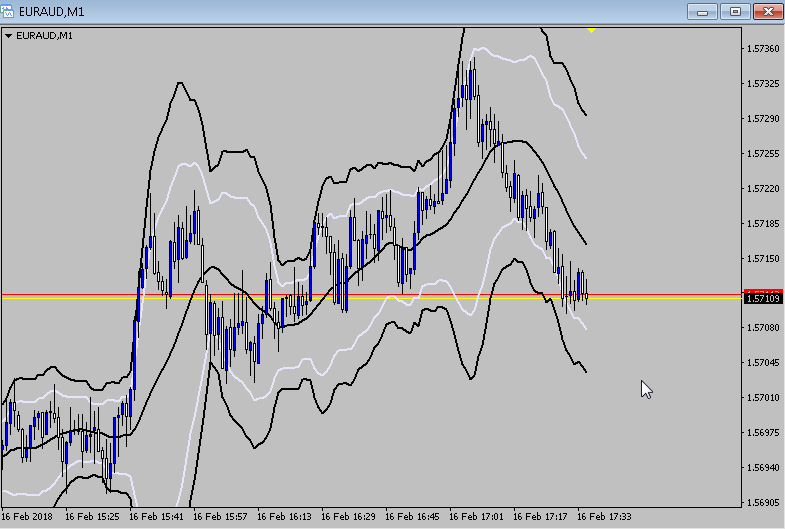Click the 16 Feb 16:45 time label

[413, 516]
